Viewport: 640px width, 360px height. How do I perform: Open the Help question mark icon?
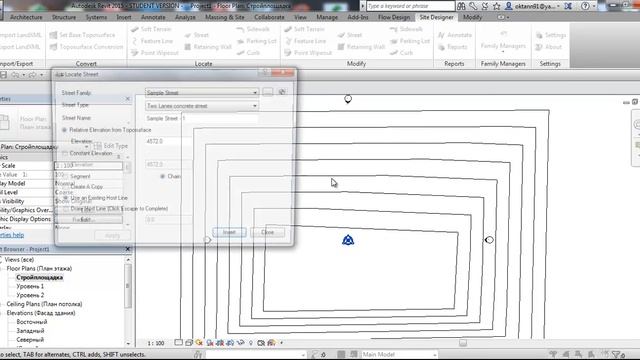click(585, 6)
